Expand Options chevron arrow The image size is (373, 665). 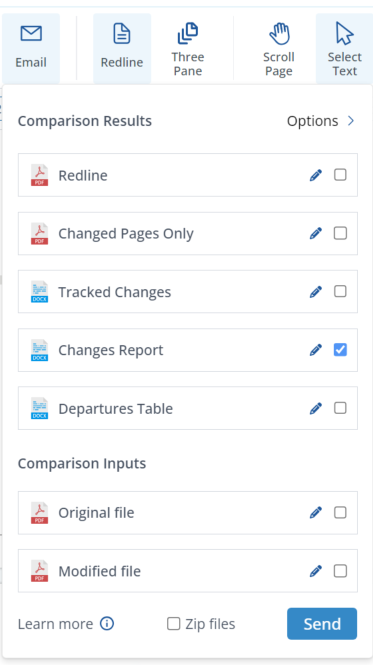(351, 121)
